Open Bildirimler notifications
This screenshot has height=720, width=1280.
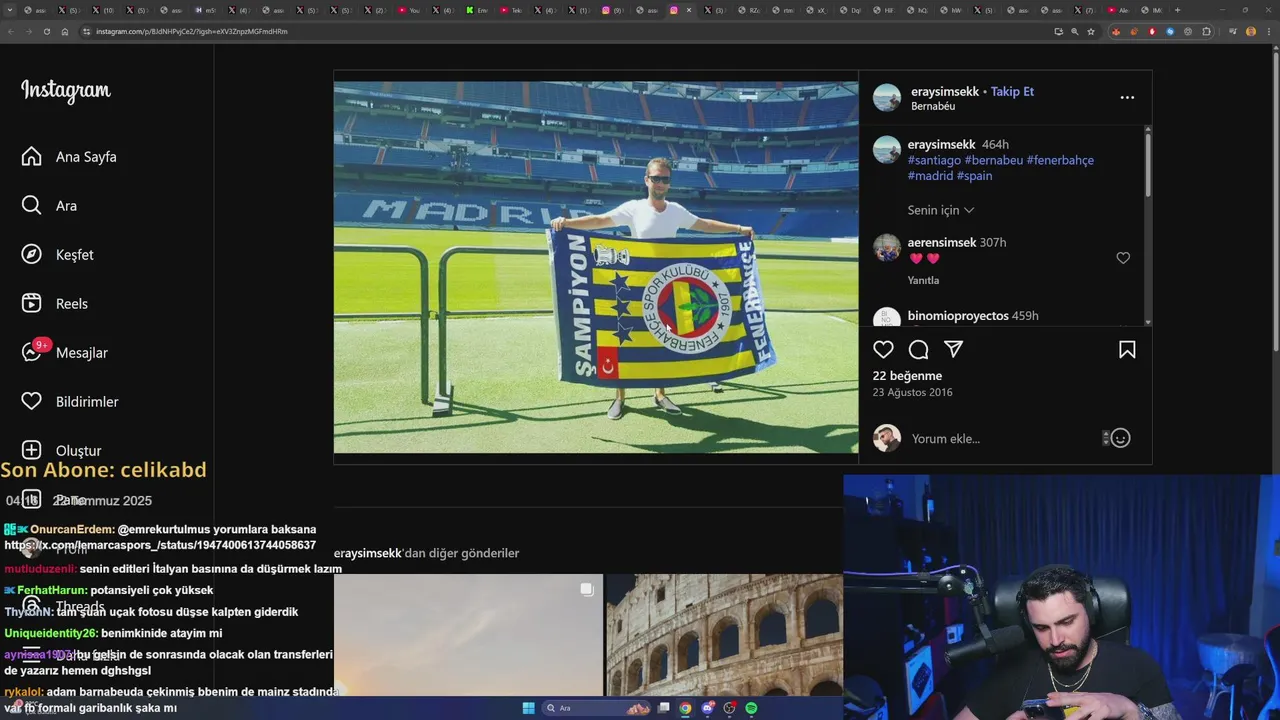[69, 402]
